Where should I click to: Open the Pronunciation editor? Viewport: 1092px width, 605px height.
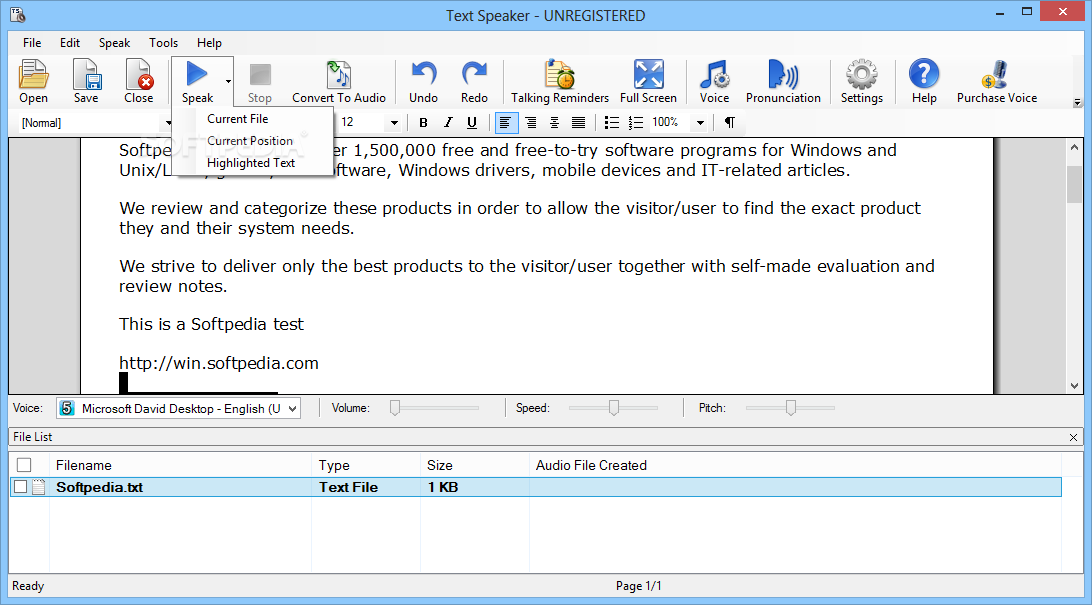(783, 81)
